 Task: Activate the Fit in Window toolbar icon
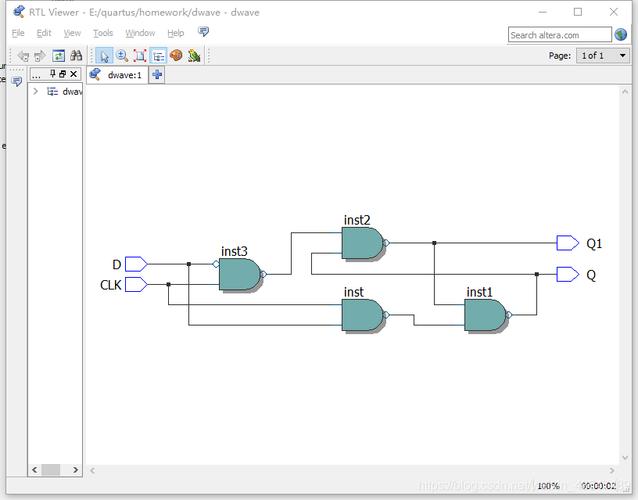click(140, 55)
